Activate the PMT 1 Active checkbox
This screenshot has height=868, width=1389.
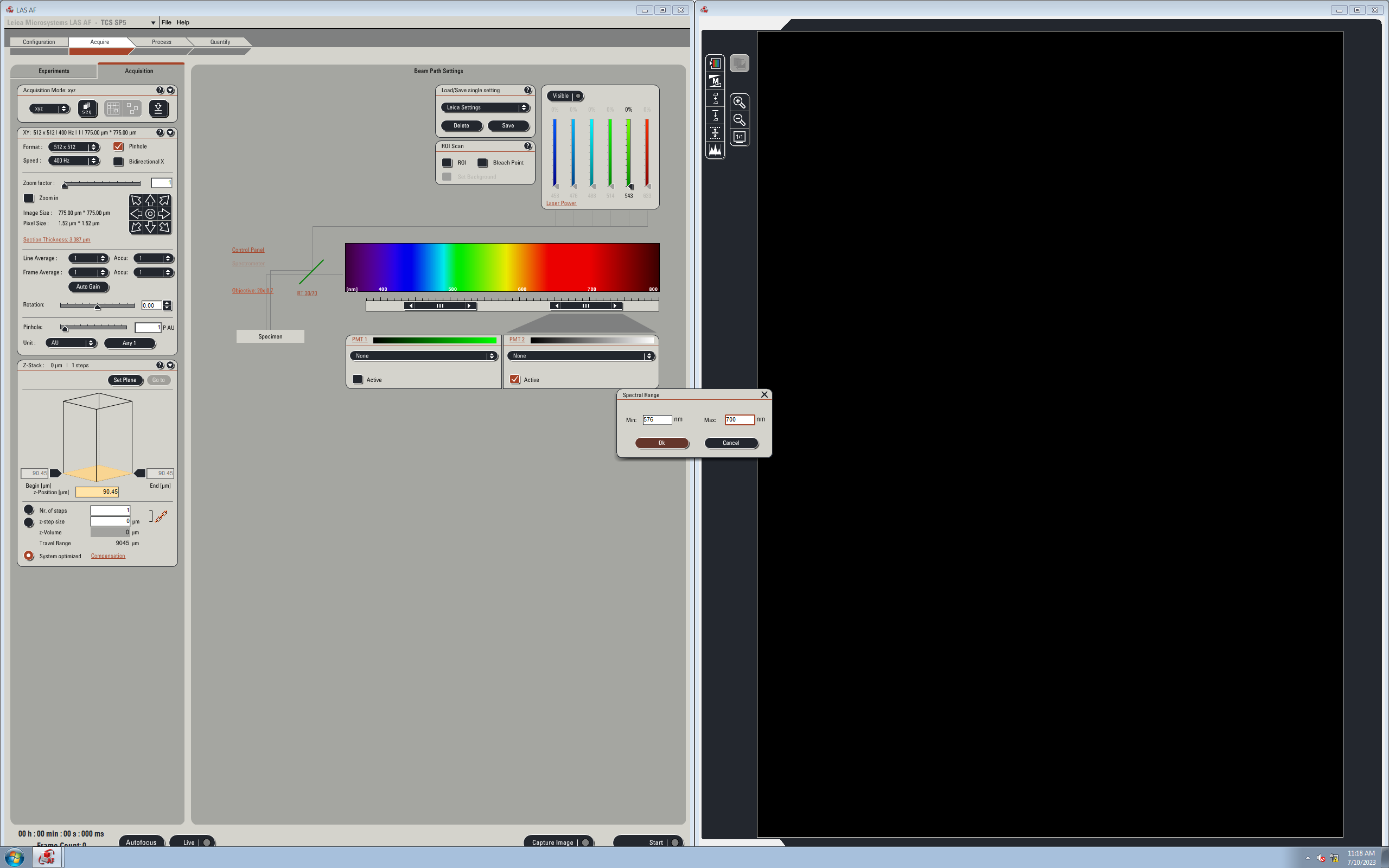[x=358, y=379]
